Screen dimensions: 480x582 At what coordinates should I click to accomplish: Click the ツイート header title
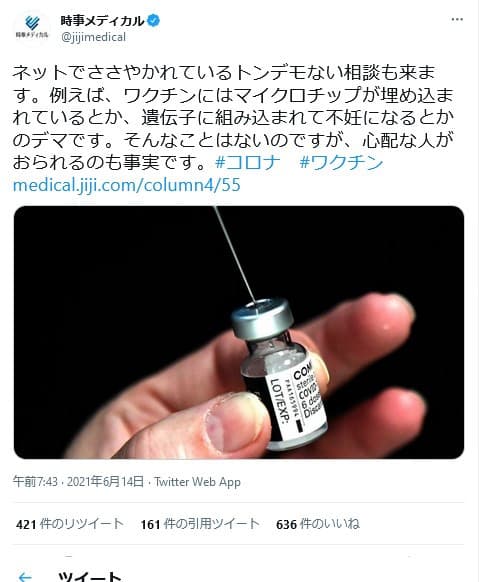pos(89,576)
